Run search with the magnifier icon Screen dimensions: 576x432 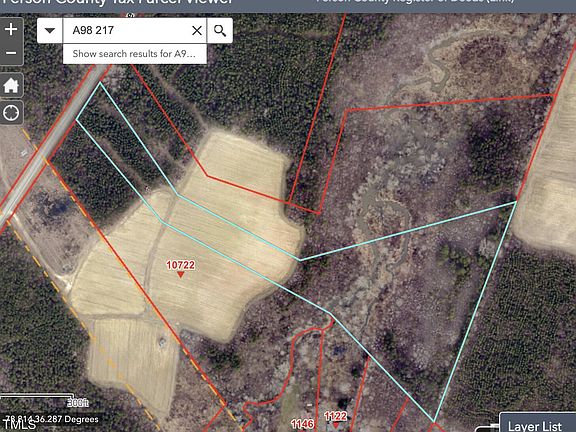[220, 30]
